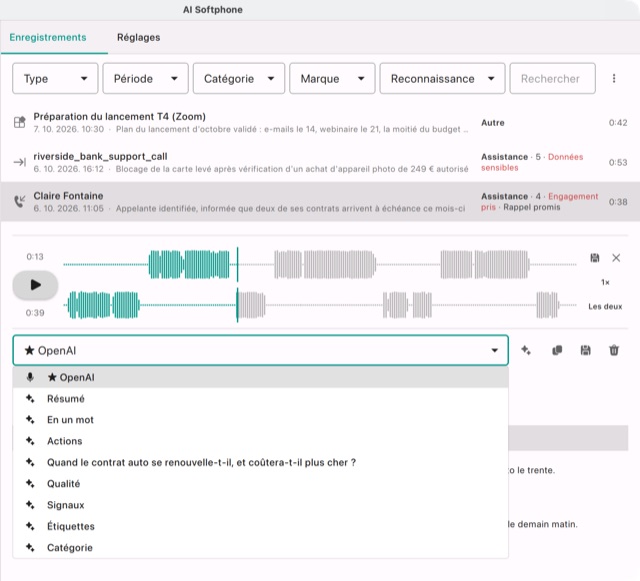Click the sparkle icon beside Qualité
The image size is (640, 581).
tap(30, 483)
